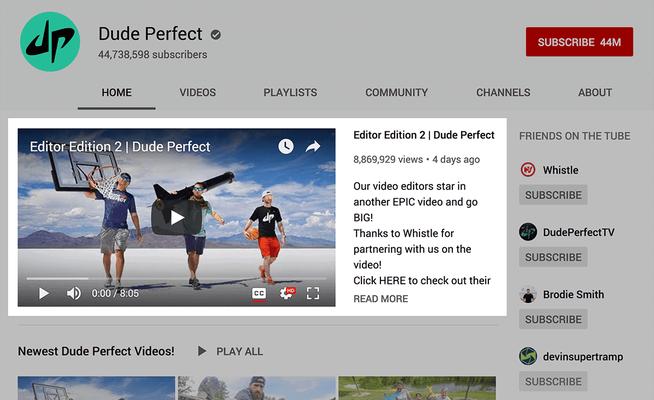Play video with large center play button

pyautogui.click(x=177, y=217)
